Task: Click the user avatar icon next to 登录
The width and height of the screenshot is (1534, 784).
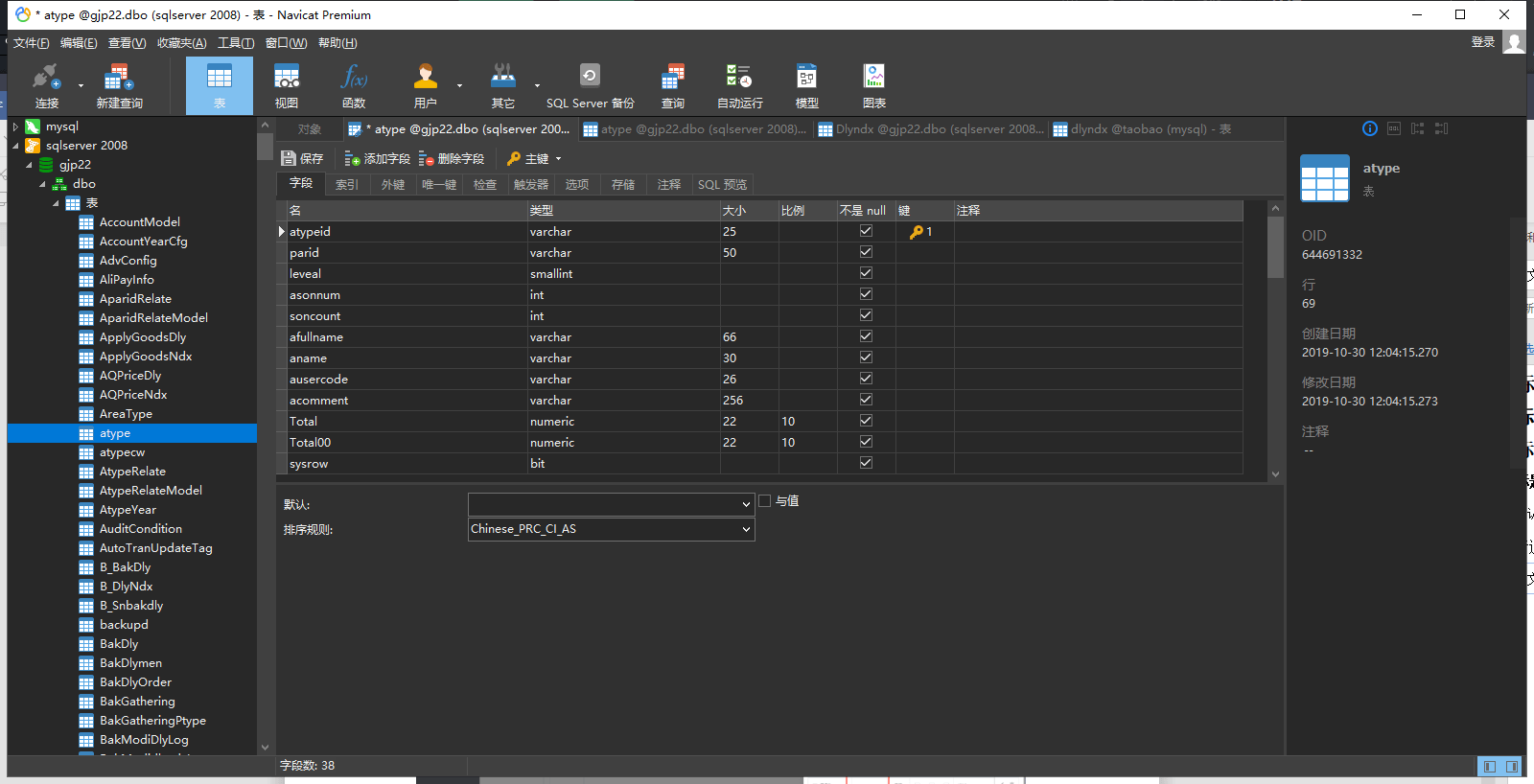Action: tap(1514, 42)
